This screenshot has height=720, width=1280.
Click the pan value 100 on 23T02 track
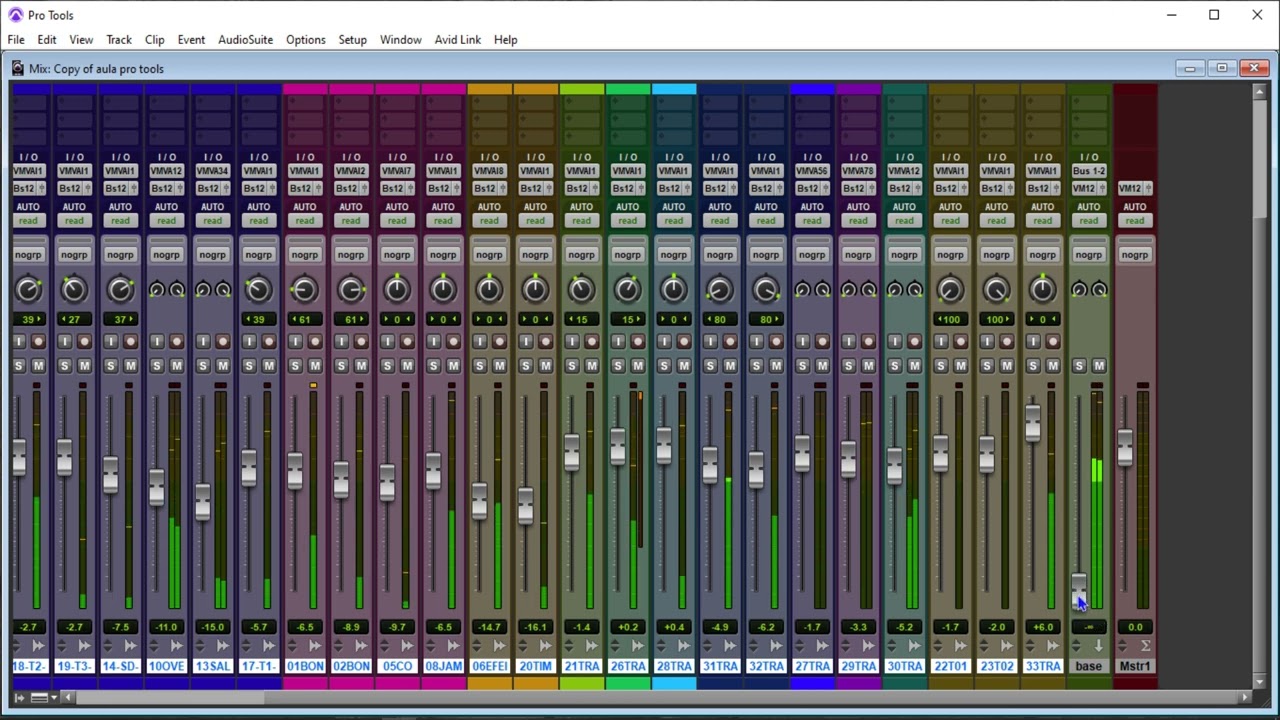[996, 319]
